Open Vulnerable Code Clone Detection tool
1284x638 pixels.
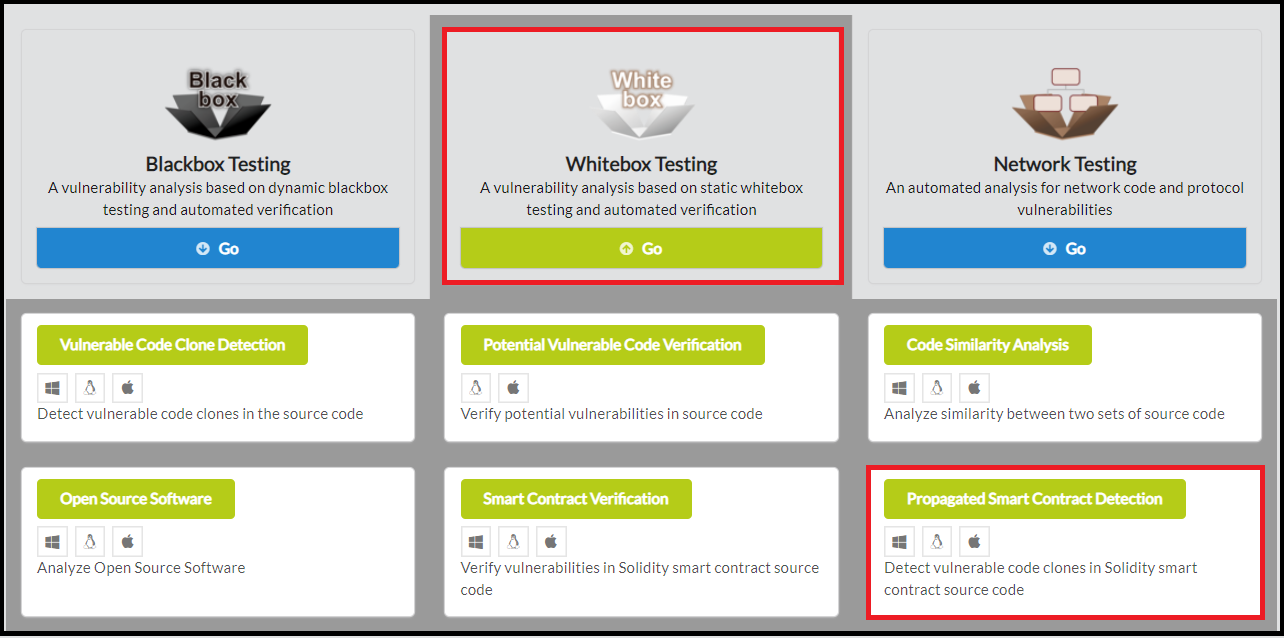(x=172, y=345)
